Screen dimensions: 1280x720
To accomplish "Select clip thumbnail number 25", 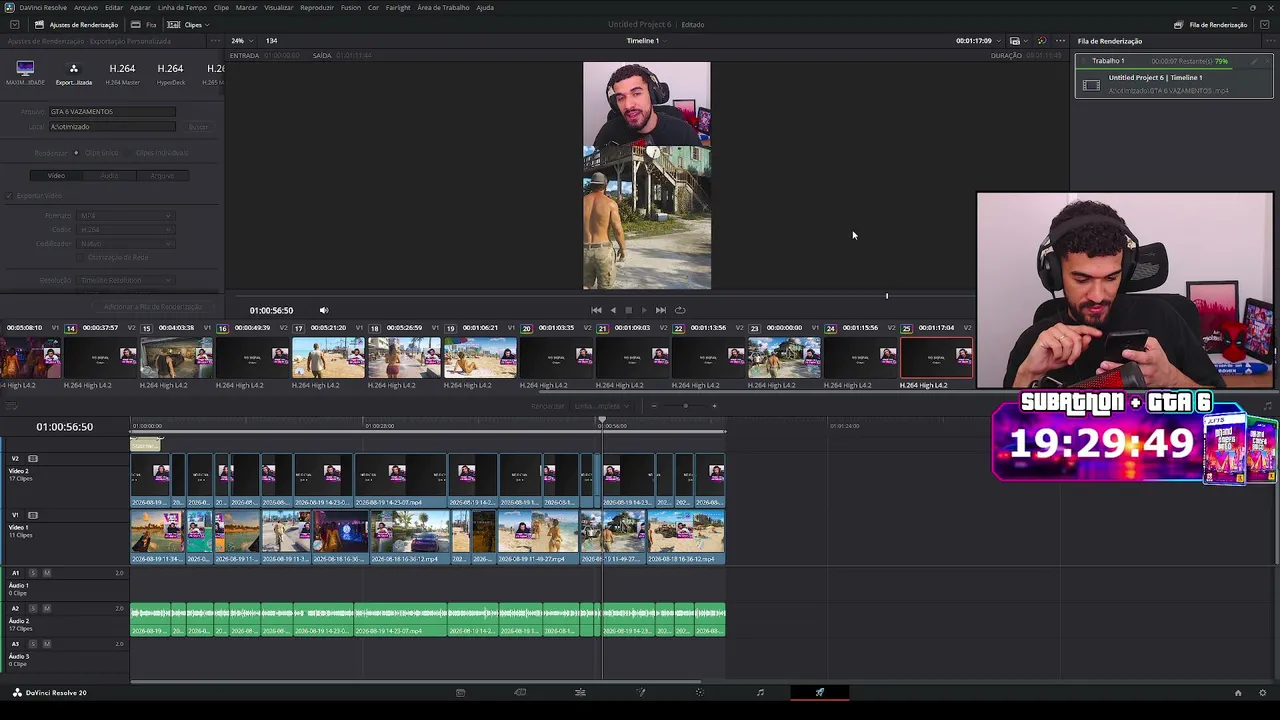I will 937,357.
